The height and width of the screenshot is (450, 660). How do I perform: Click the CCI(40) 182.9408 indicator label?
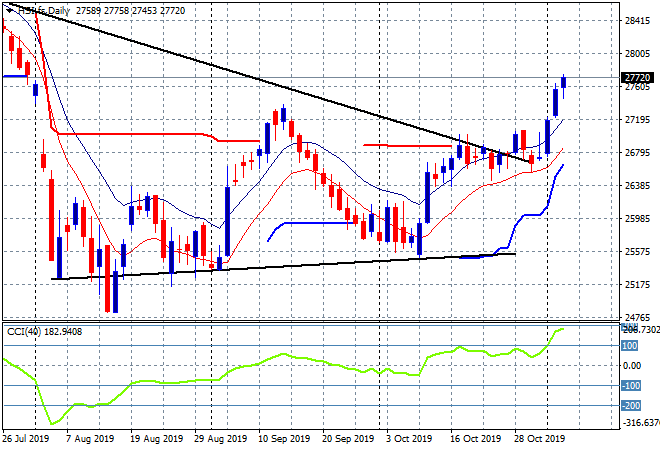click(44, 332)
